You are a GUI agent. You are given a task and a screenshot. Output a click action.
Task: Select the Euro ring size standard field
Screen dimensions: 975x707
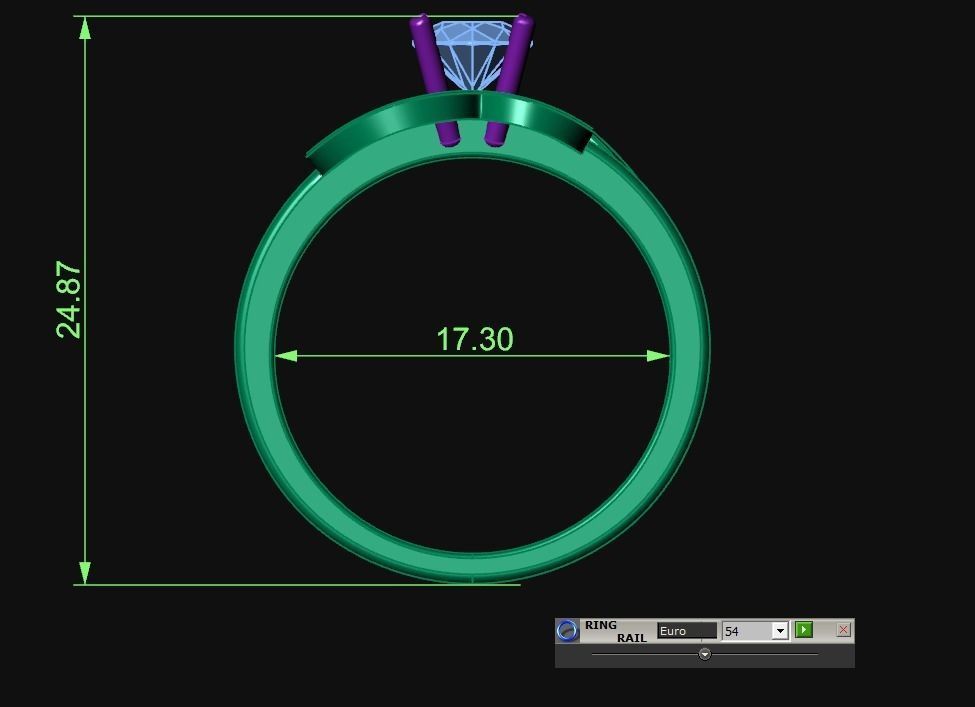pos(686,631)
